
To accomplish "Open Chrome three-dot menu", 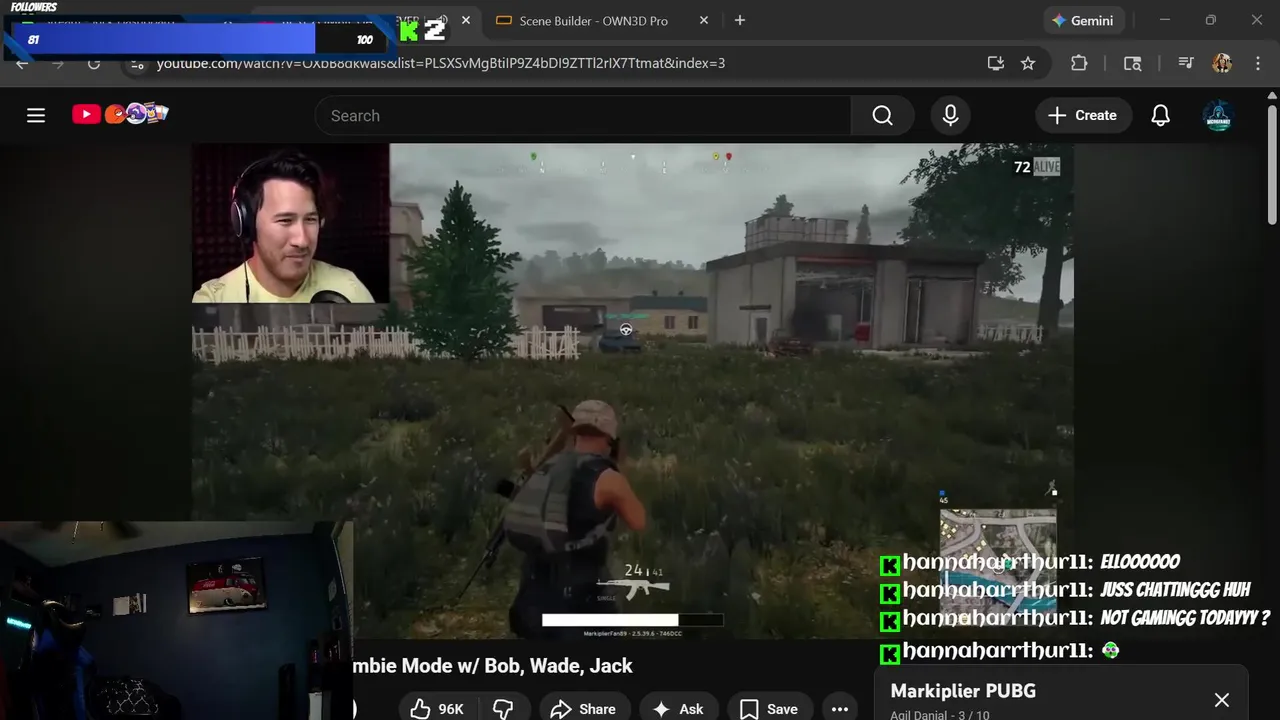I will coord(1257,63).
